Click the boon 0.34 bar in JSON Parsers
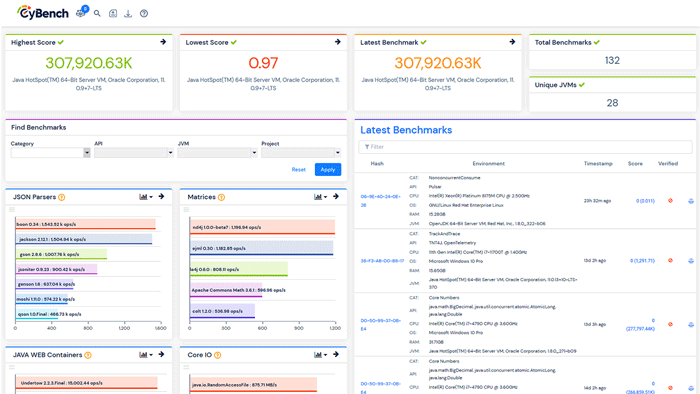Image resolution: width=700 pixels, height=394 pixels. click(x=85, y=224)
